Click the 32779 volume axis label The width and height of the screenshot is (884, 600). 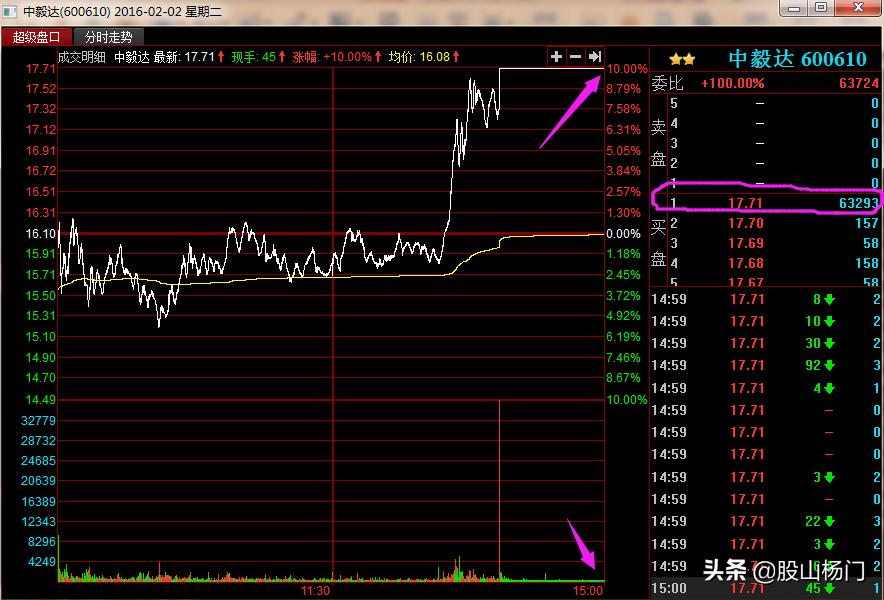pyautogui.click(x=38, y=420)
